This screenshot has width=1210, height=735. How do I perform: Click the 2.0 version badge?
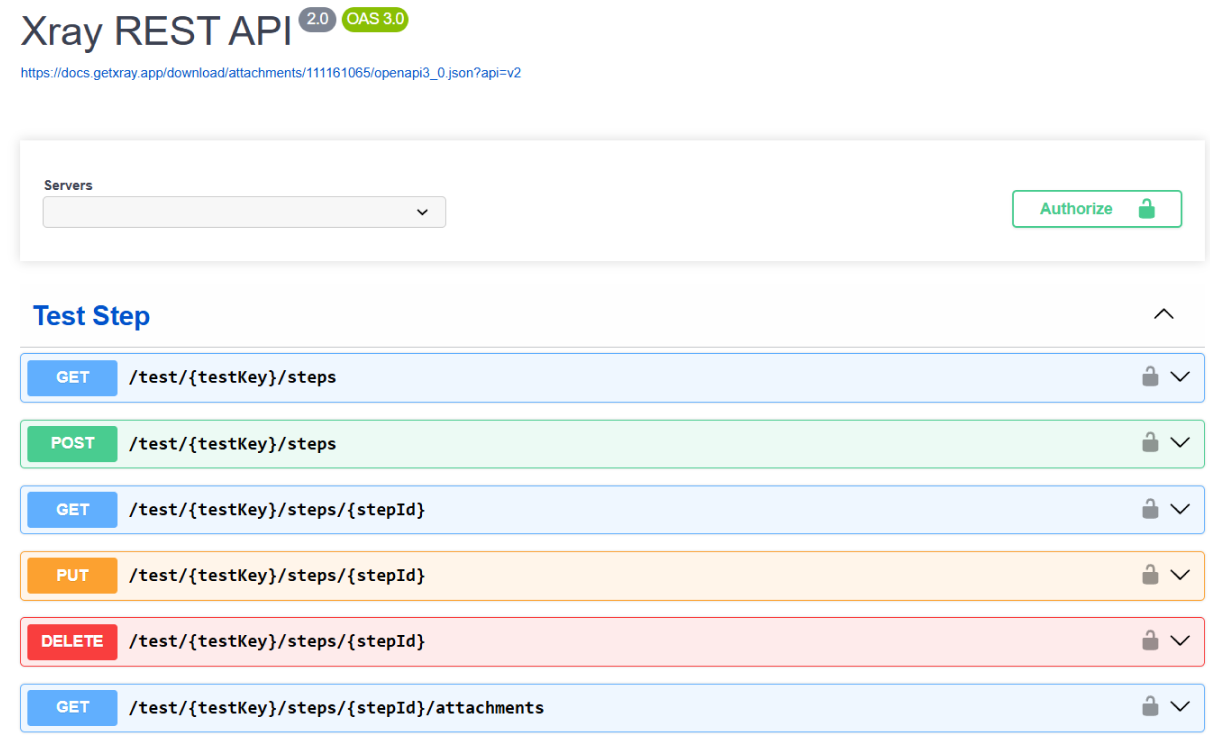pos(317,19)
